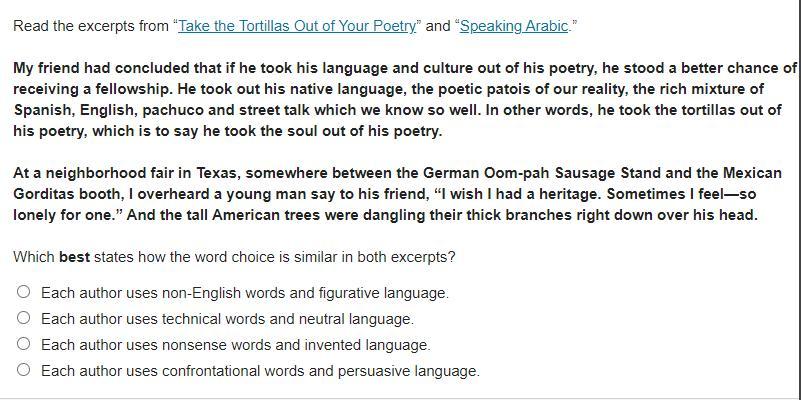This screenshot has width=801, height=400.
Task: Click the bold word best in the question
Action: pos(75,257)
